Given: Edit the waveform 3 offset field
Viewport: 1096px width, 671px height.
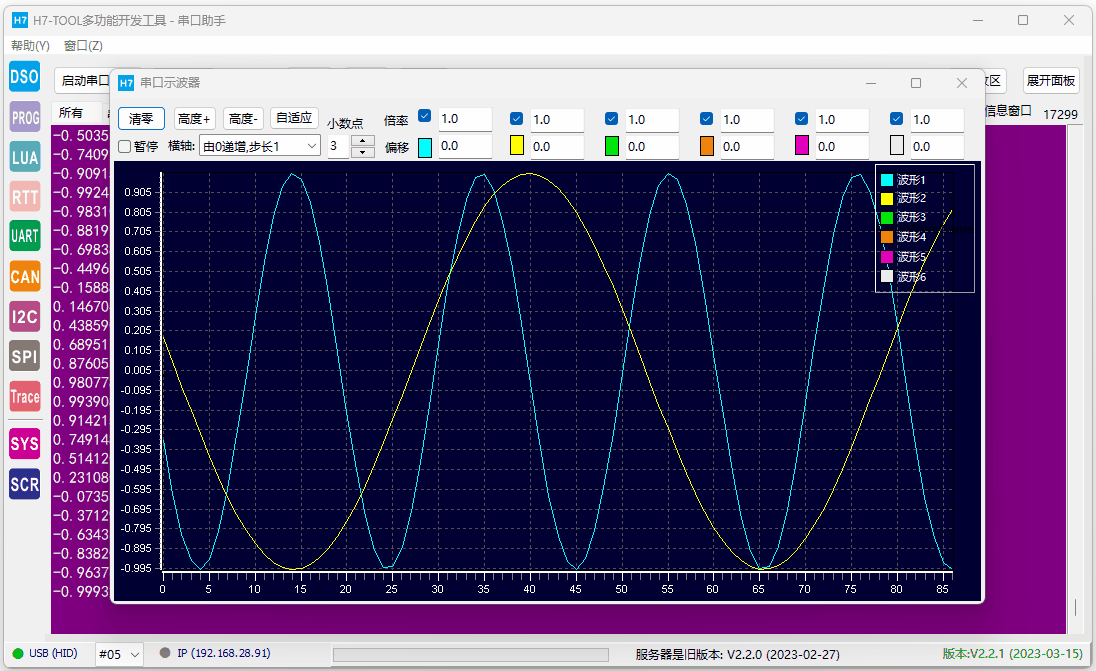Looking at the screenshot, I should (653, 147).
